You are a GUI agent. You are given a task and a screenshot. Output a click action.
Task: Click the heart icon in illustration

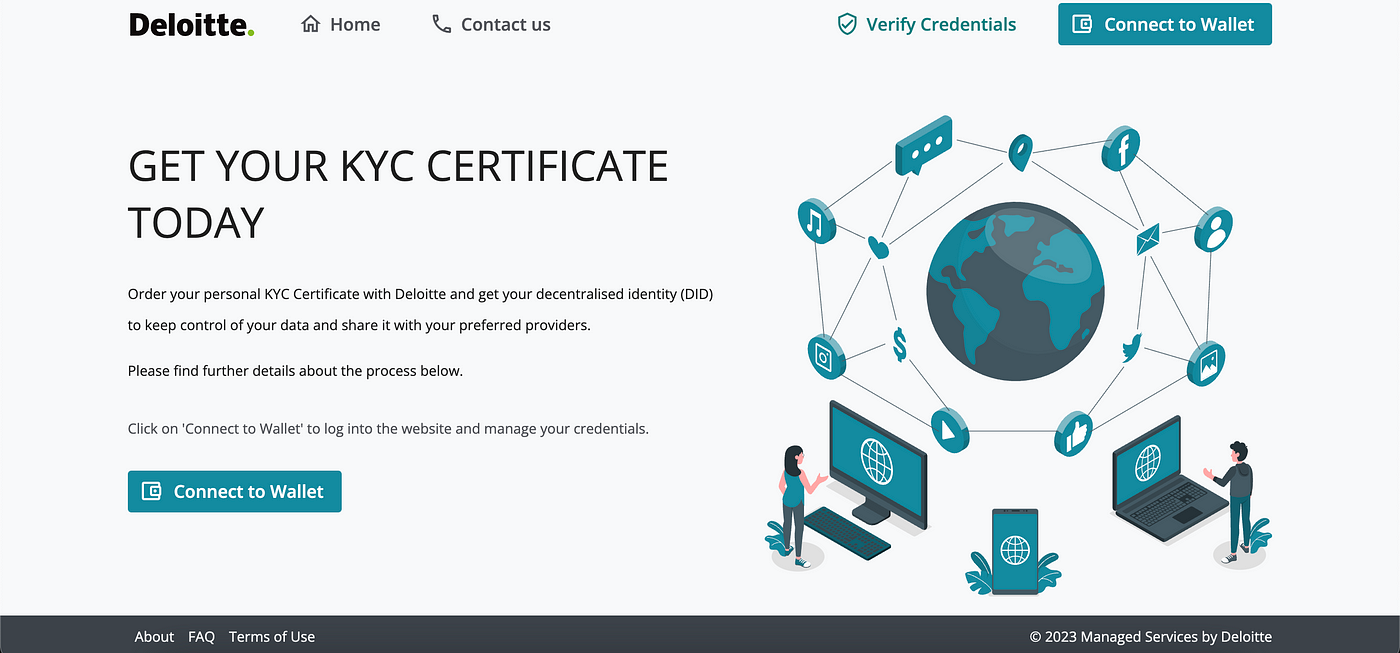point(878,246)
